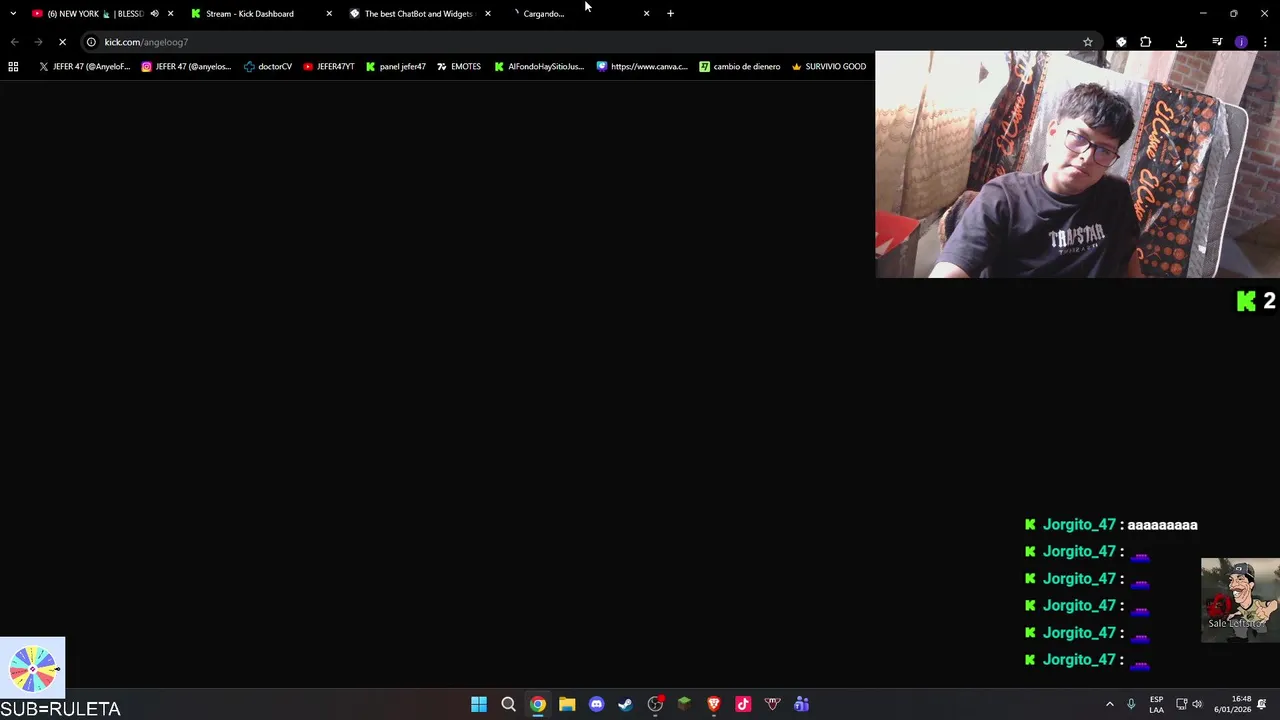Click the Sale Leftside avatar overlay
The height and width of the screenshot is (720, 1280).
point(1240,599)
